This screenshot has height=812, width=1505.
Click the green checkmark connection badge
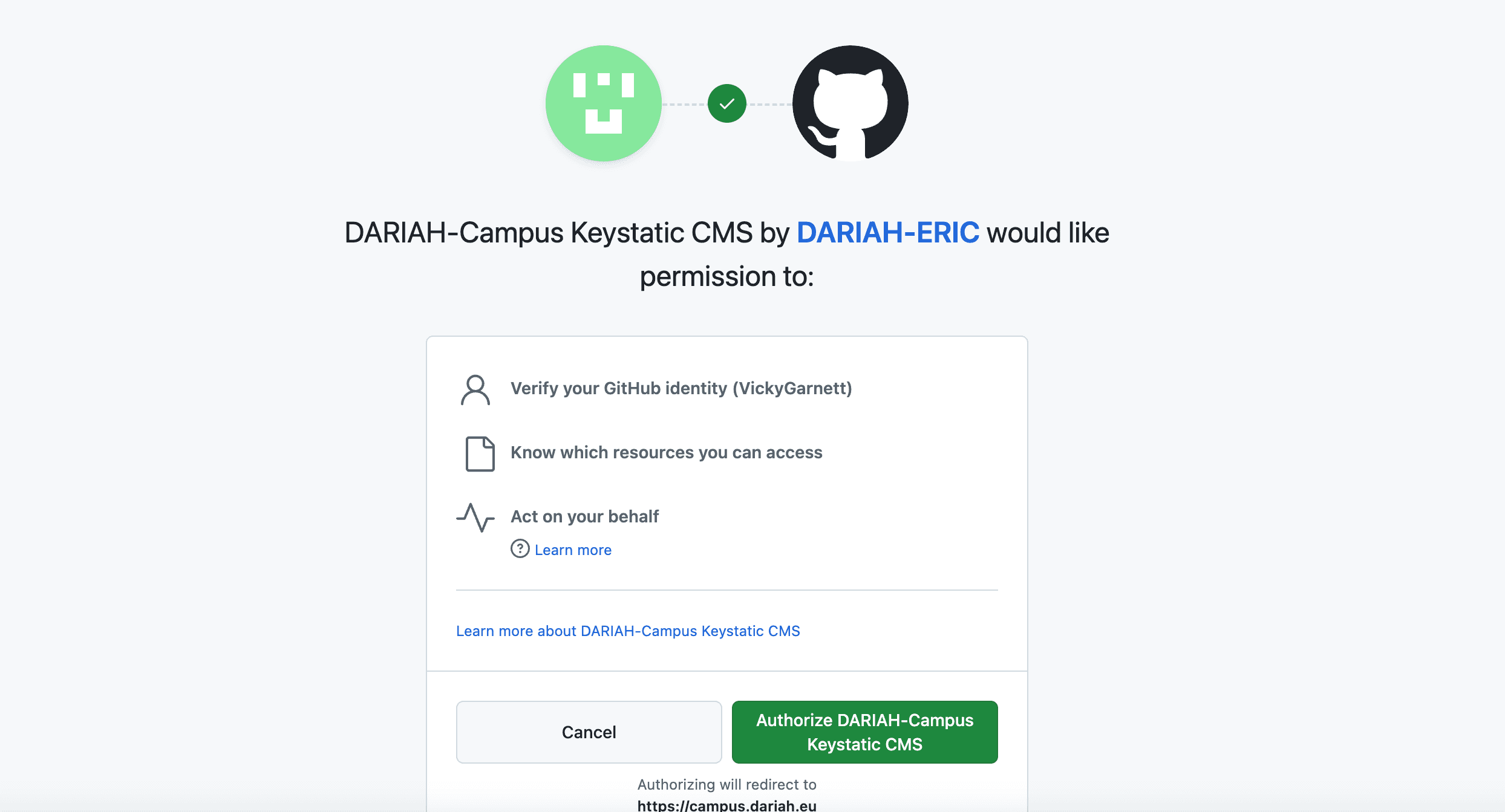coord(726,103)
